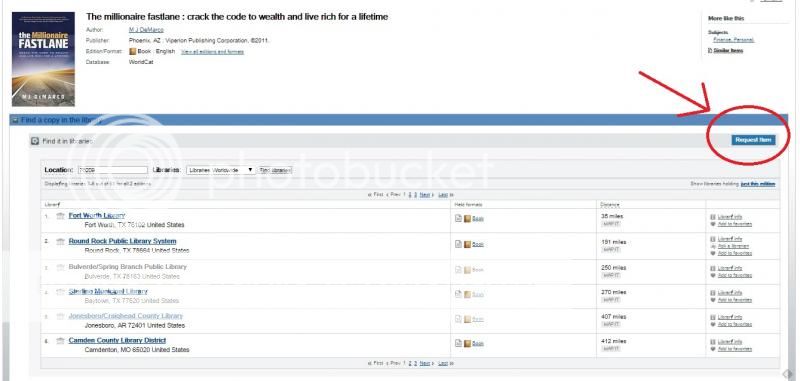Show libraries holding just this edition
The height and width of the screenshot is (381, 800).
click(x=758, y=184)
